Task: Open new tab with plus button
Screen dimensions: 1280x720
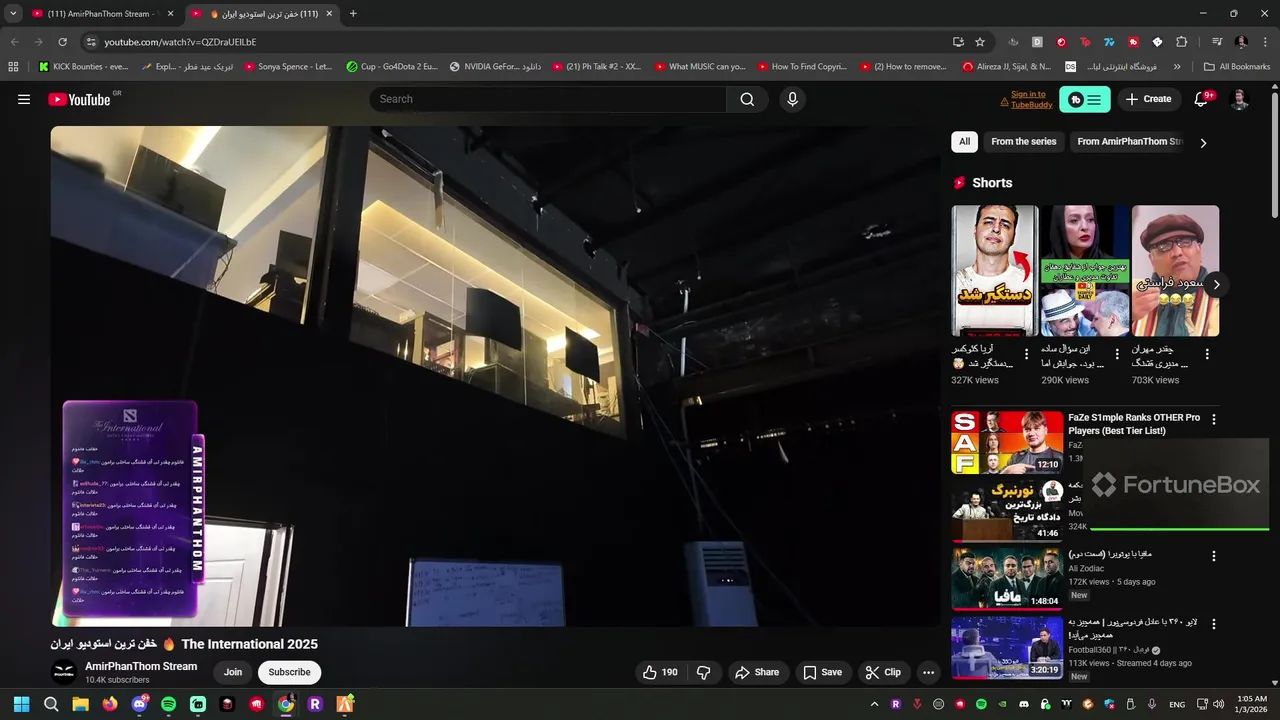Action: 352,14
